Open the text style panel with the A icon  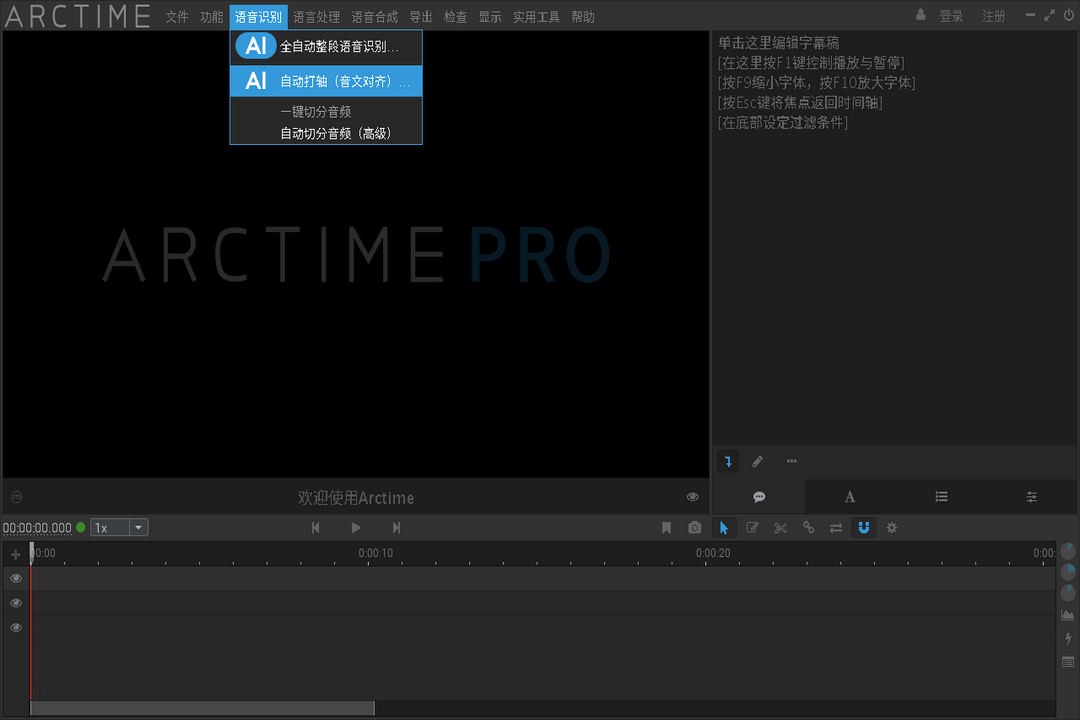(x=849, y=496)
